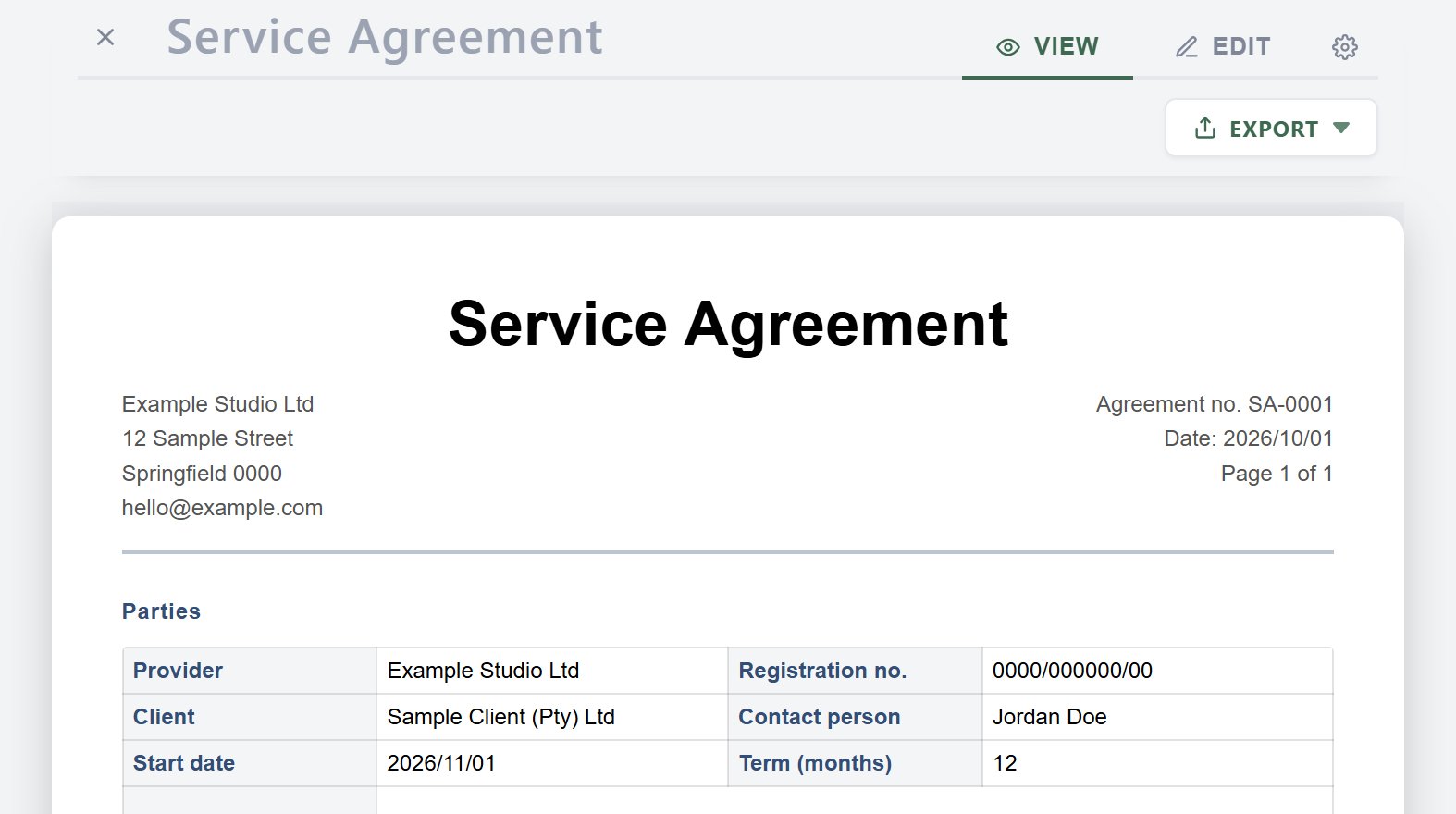Click the large Service Agreement document heading
1456x814 pixels.
728,324
